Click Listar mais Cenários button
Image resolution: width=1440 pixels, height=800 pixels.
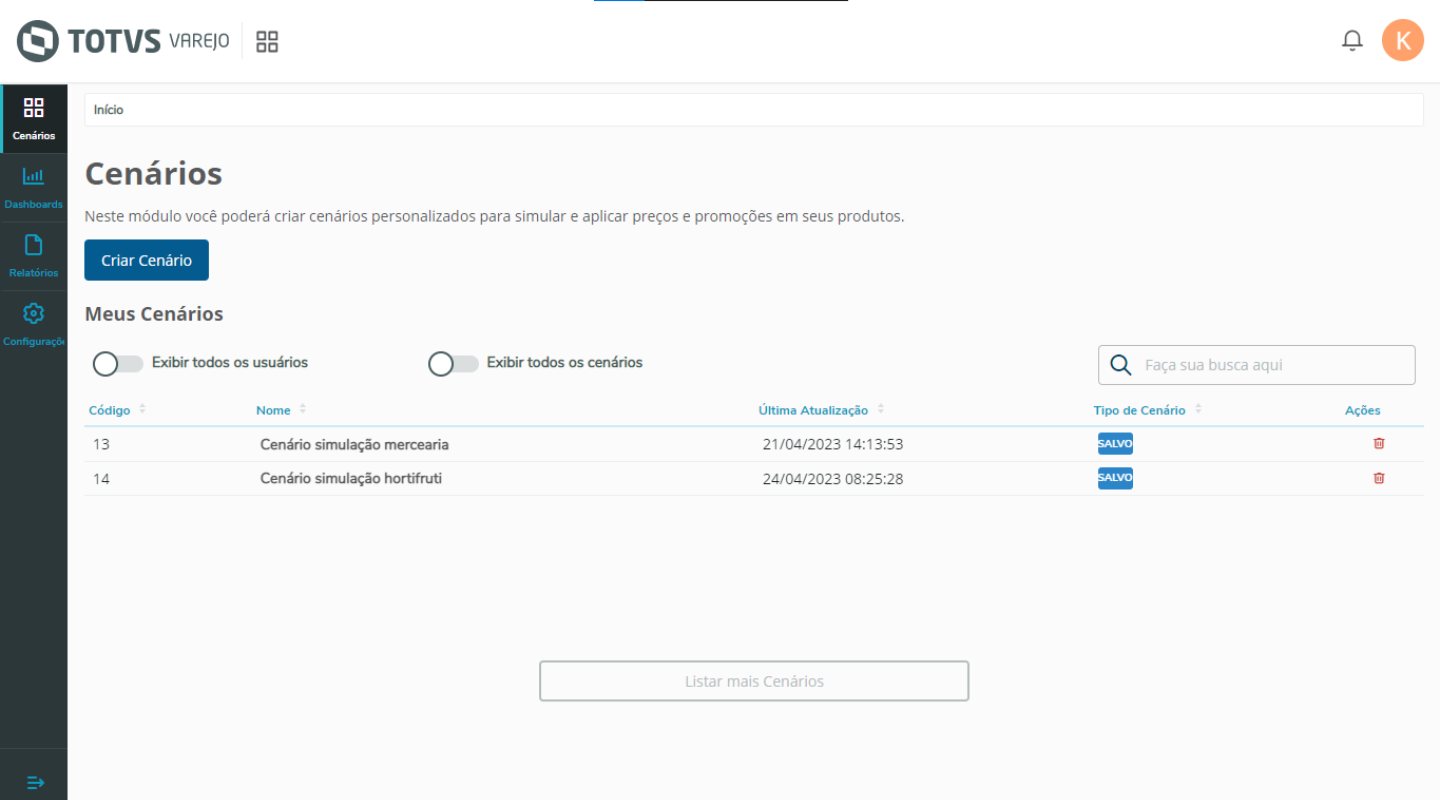tap(754, 681)
